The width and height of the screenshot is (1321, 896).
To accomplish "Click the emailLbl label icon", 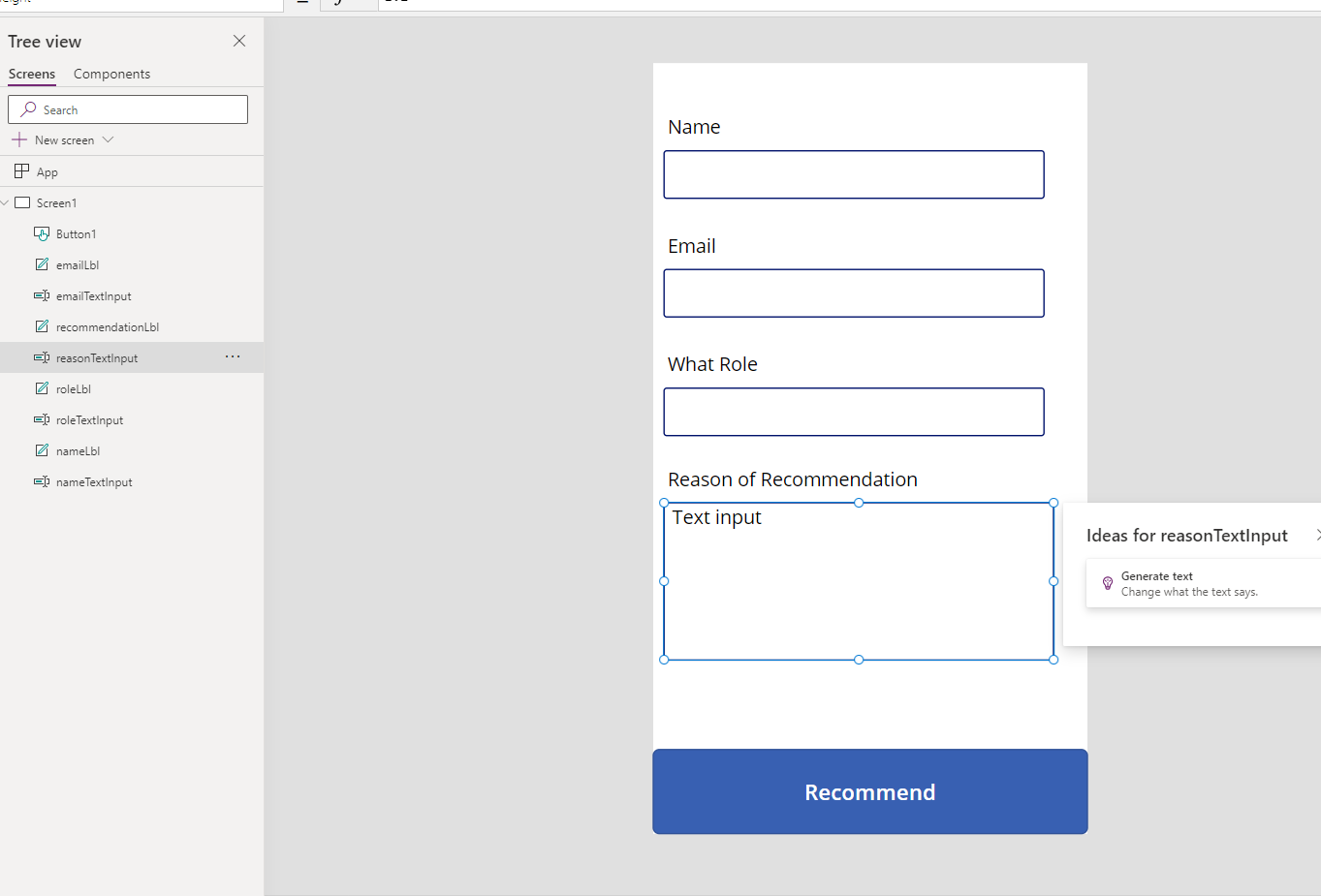I will (x=42, y=264).
